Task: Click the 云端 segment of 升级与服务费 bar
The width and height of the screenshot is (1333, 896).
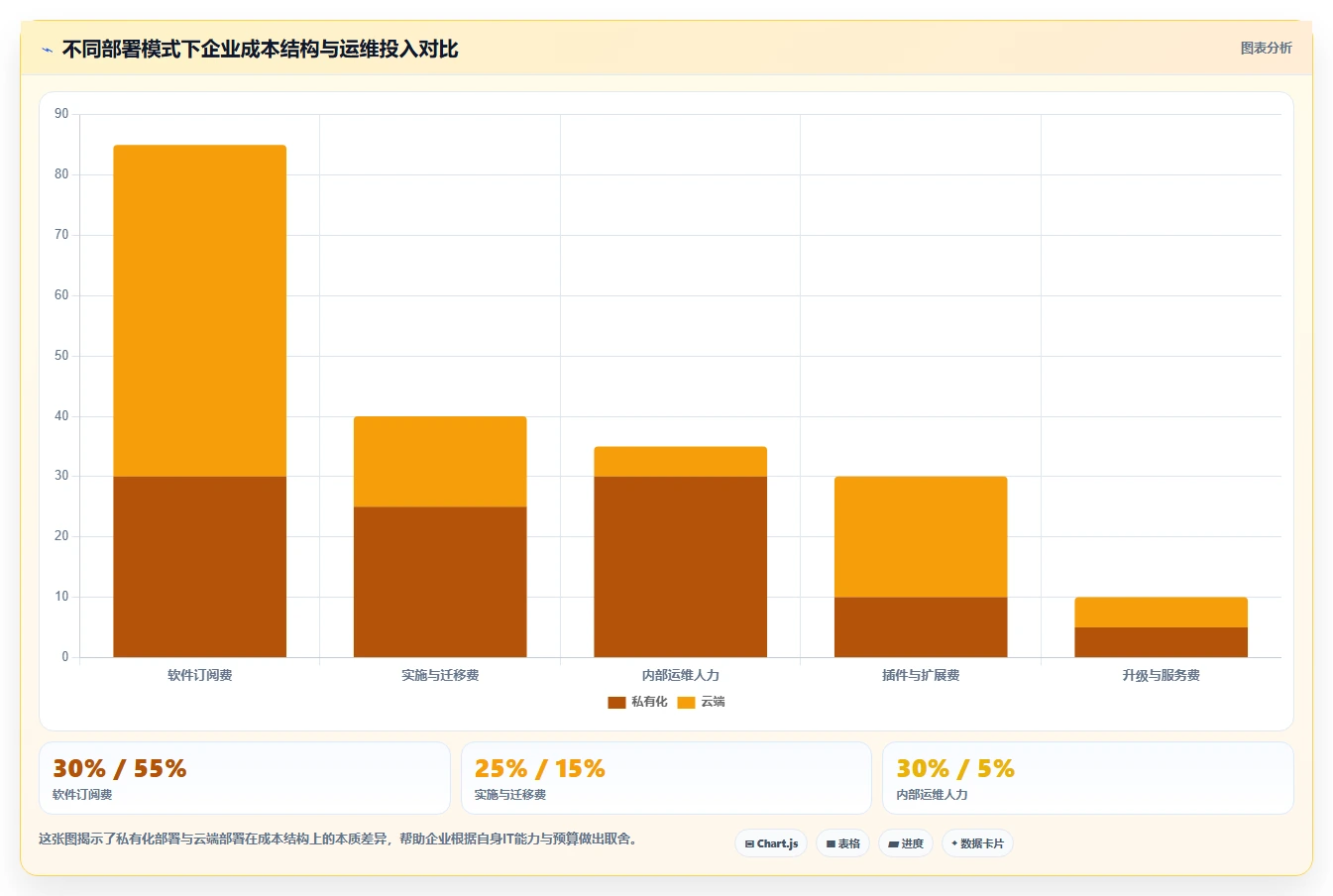Action: coord(1162,613)
